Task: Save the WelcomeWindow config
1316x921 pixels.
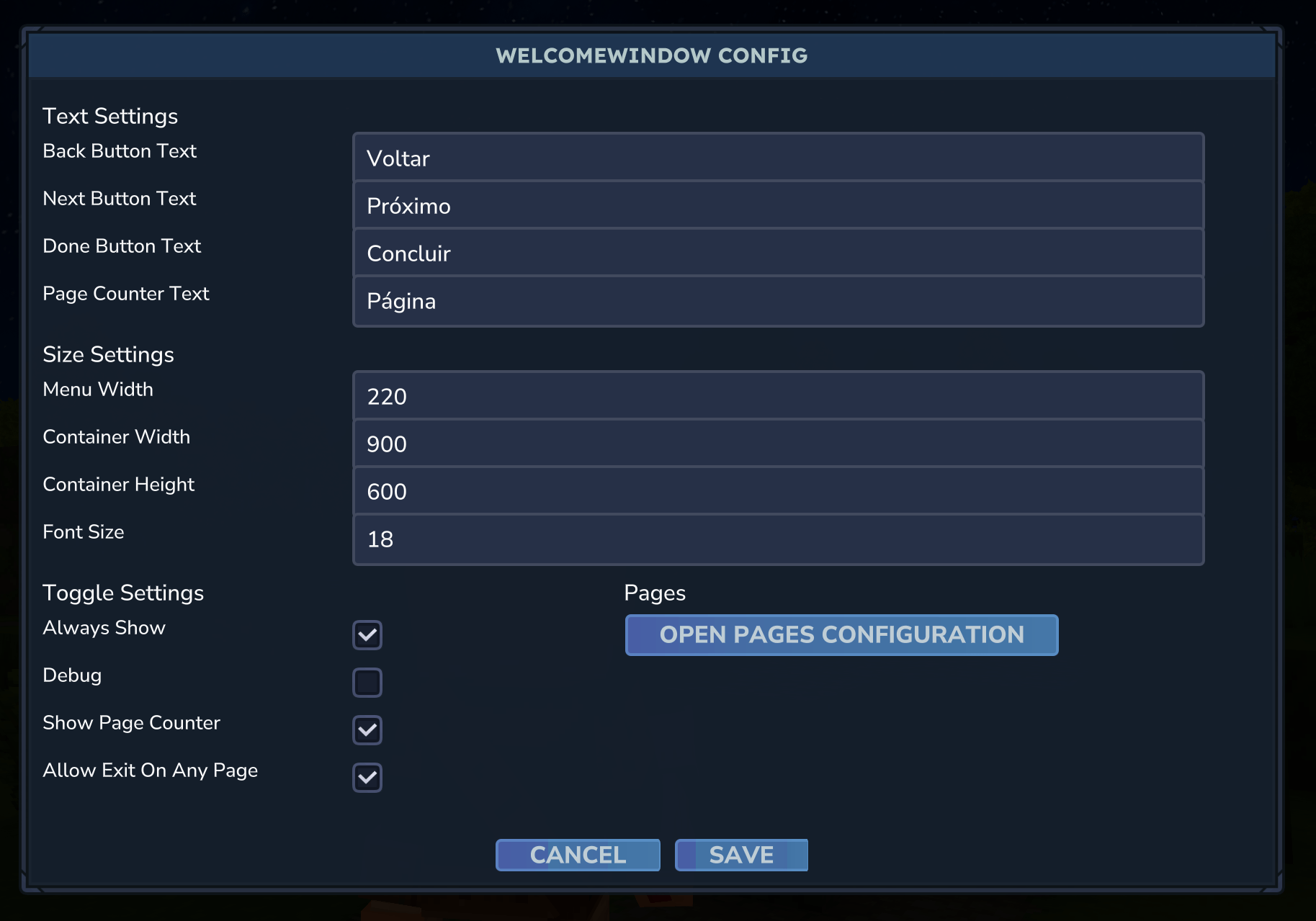Action: pyautogui.click(x=741, y=855)
